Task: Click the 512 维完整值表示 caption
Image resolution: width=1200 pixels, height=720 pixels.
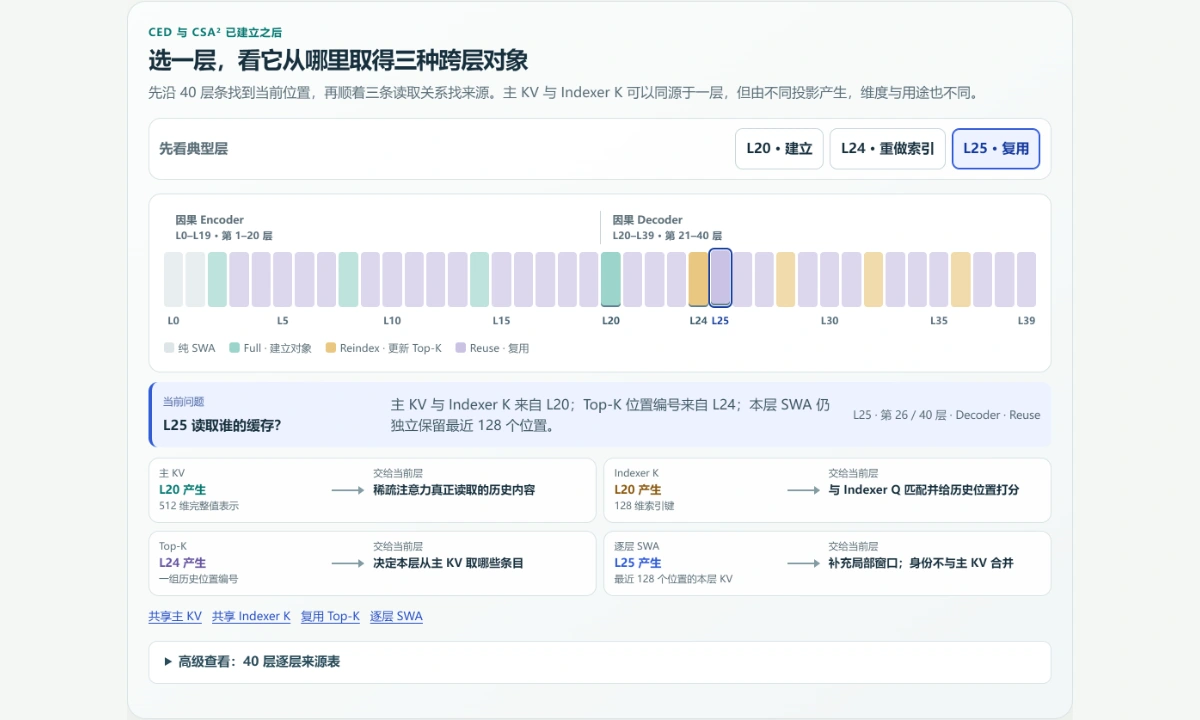Action: (199, 506)
